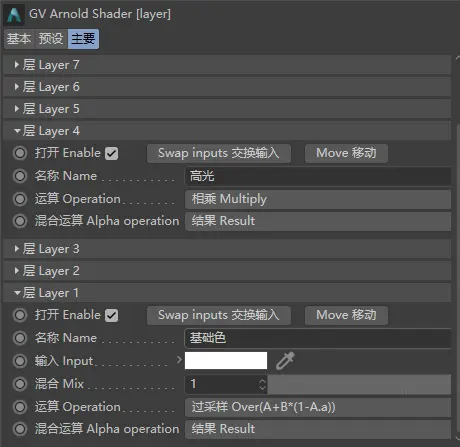Open Layer 1 Alpha operation Result dropdown
460x447 pixels.
318,429
